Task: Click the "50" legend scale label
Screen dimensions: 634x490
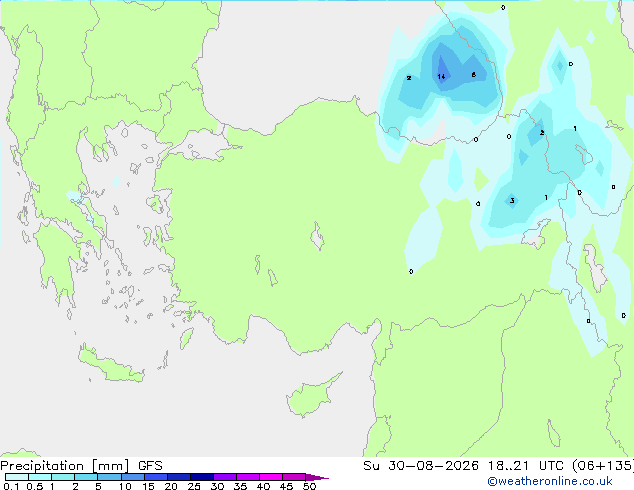Action: [309, 486]
